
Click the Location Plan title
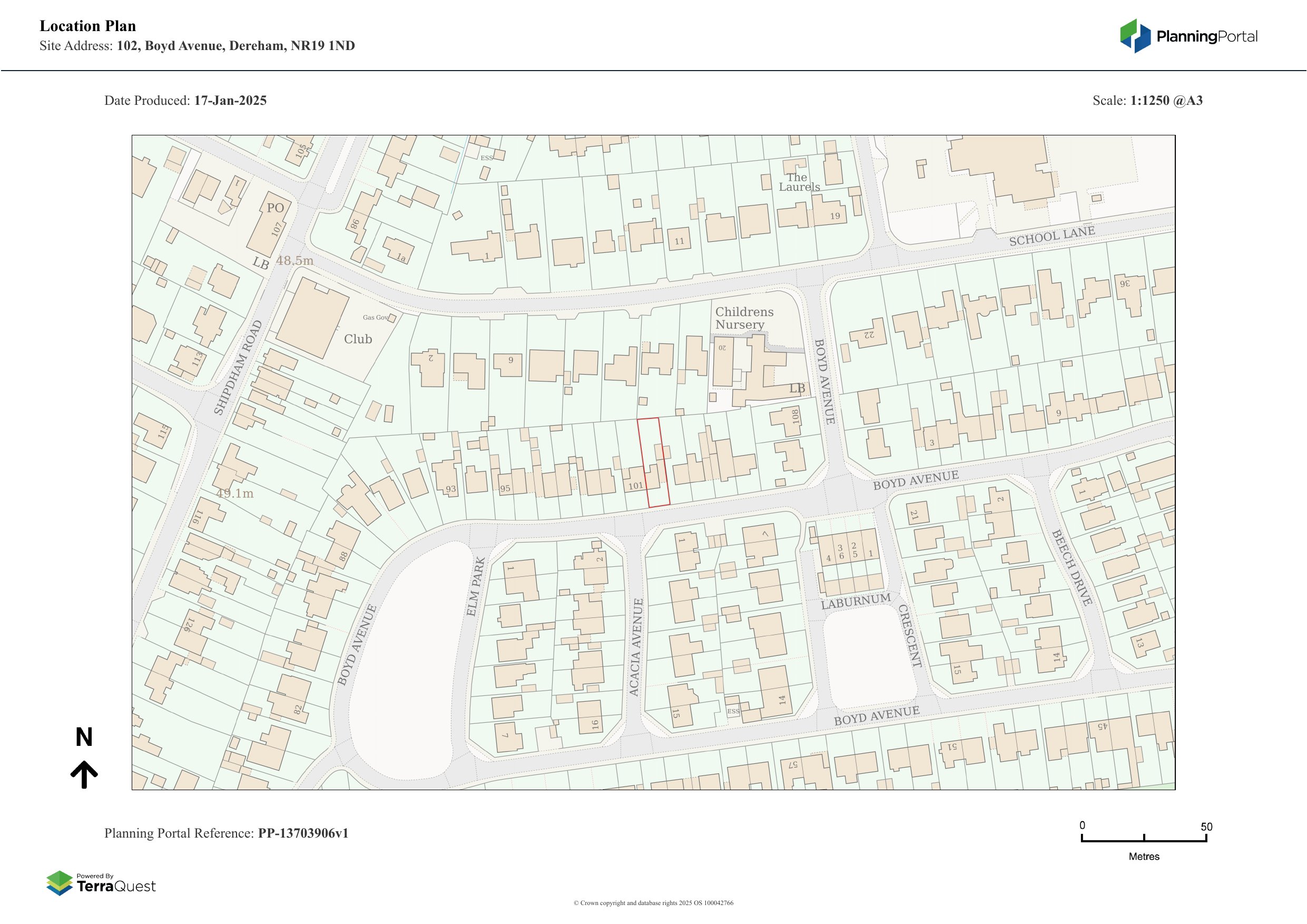coord(87,26)
